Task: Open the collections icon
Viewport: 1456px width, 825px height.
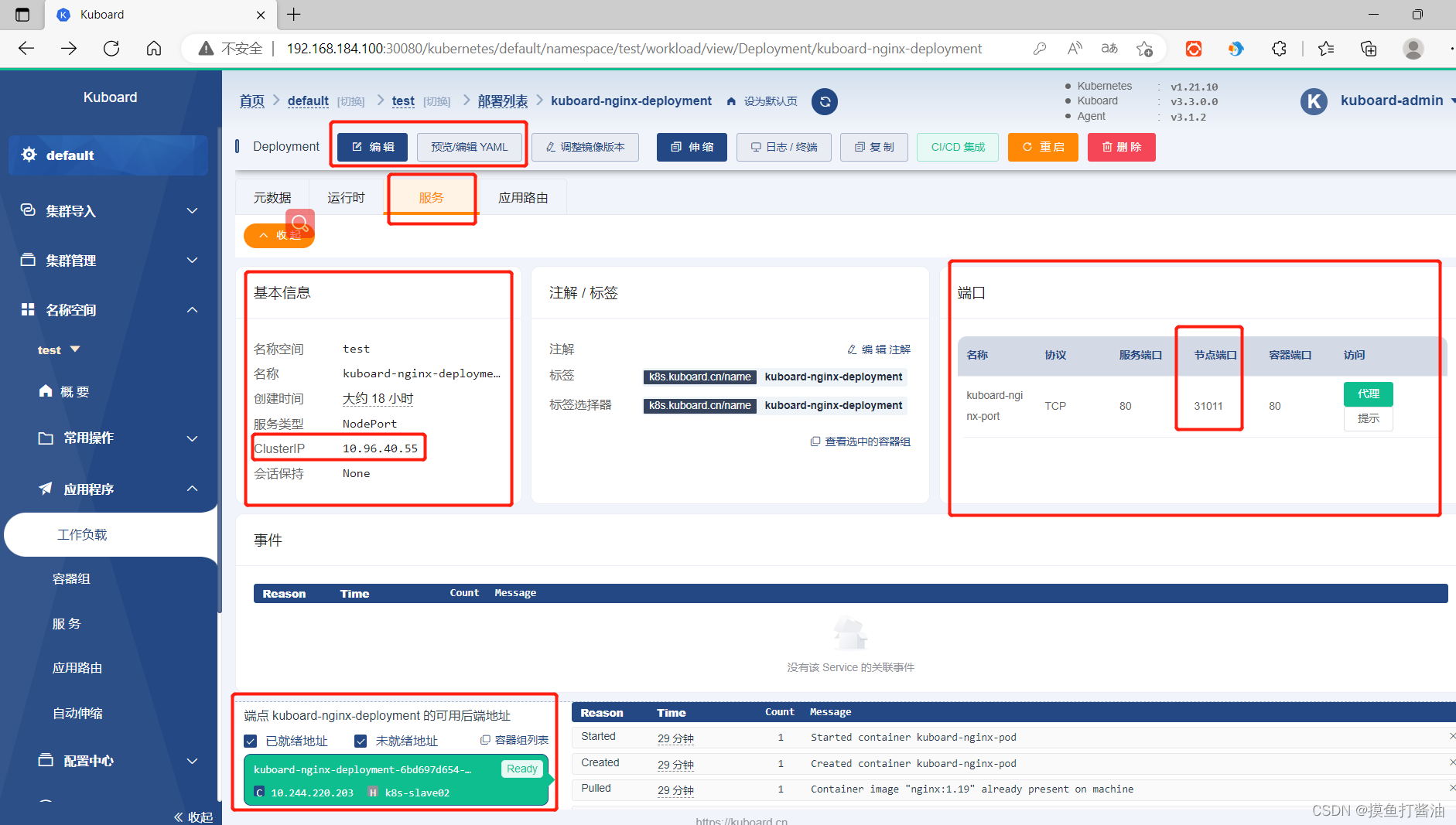Action: pyautogui.click(x=1369, y=49)
